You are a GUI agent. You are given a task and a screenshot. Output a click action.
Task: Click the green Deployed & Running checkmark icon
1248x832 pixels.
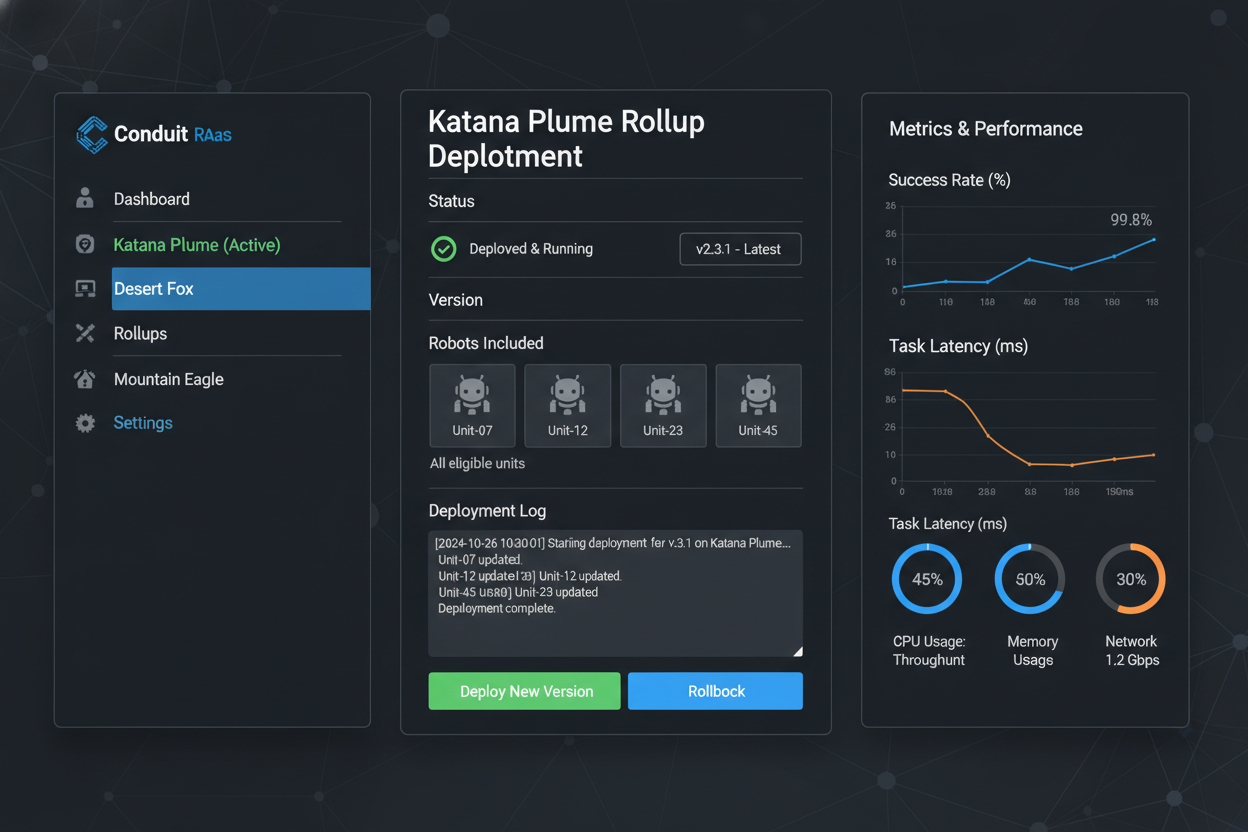[443, 249]
